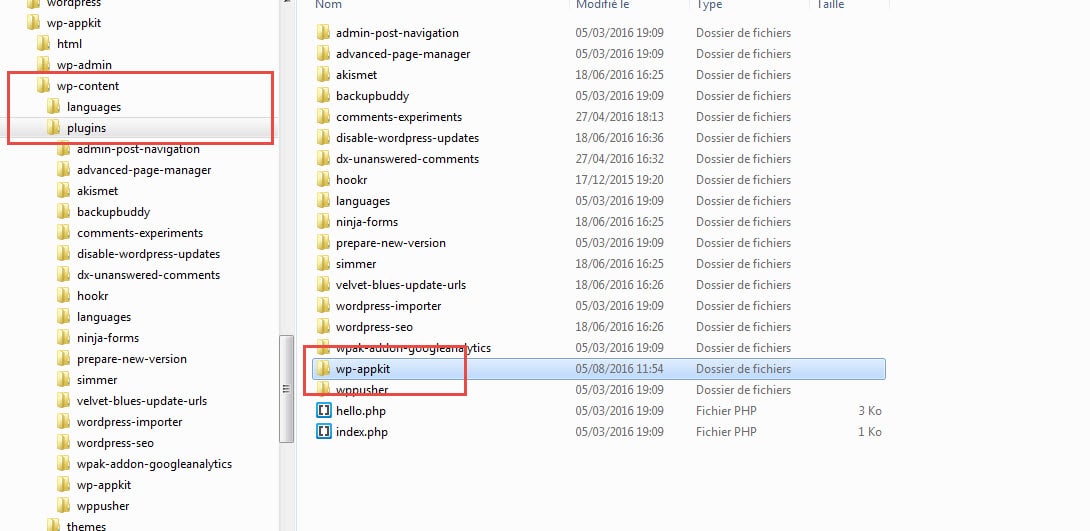
Task: Select wp-appkit parent folder in tree
Action: (x=74, y=23)
